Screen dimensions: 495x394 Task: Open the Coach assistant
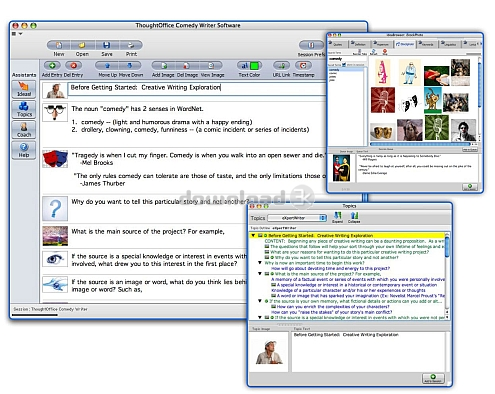pyautogui.click(x=24, y=130)
